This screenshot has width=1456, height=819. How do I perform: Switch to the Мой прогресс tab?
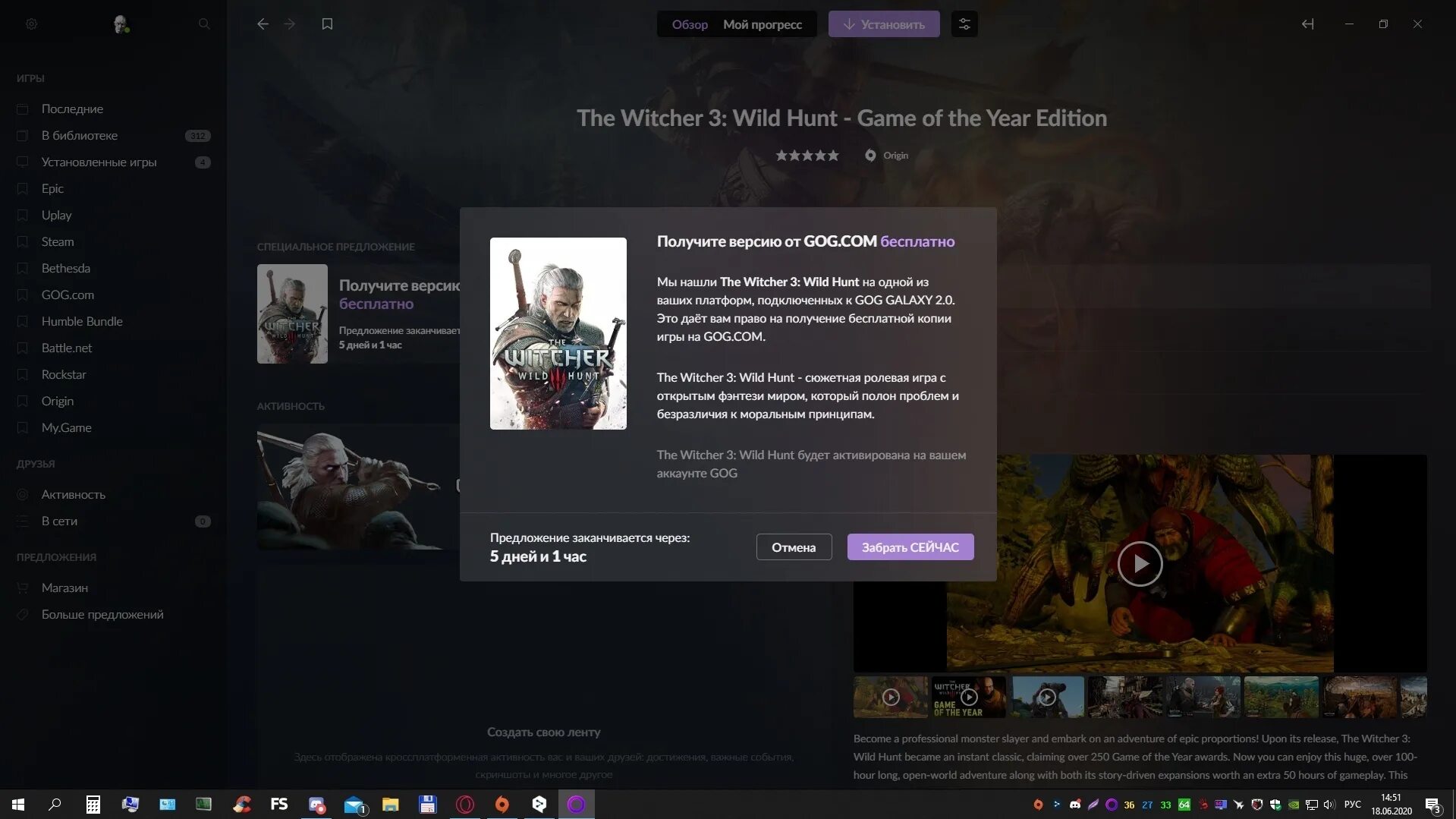click(x=762, y=24)
